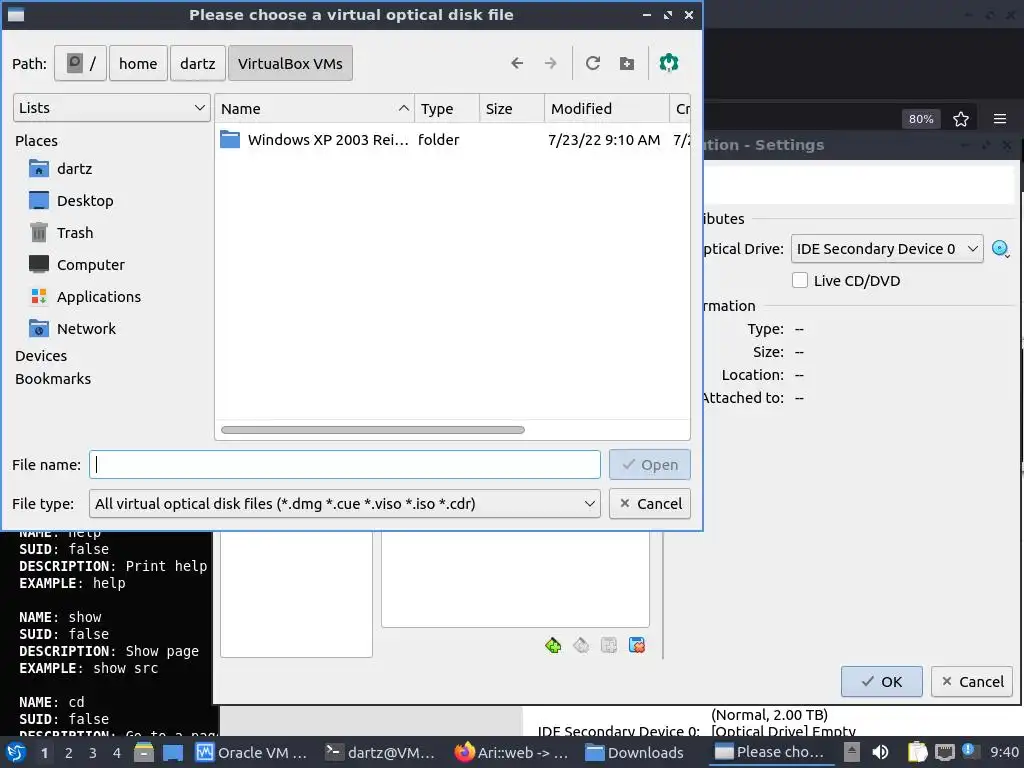
Task: Bookmark this page with the star icon
Action: (x=961, y=119)
